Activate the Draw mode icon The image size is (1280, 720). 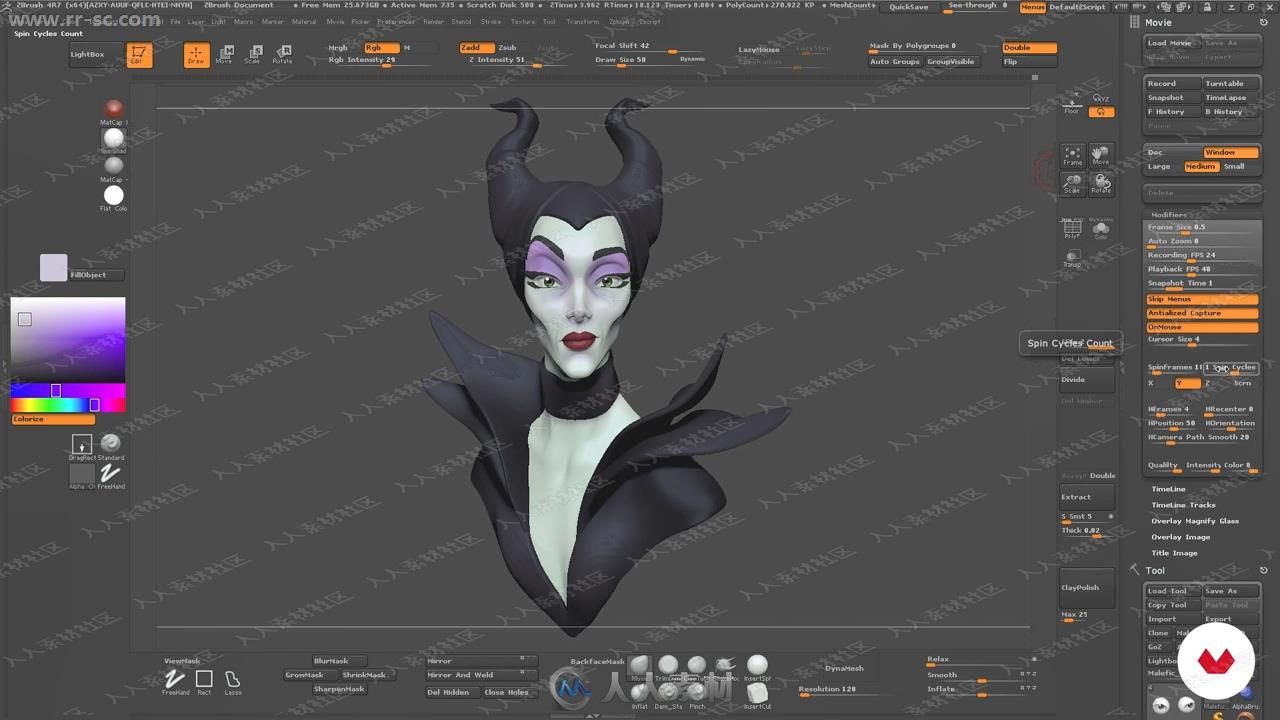pyautogui.click(x=196, y=55)
